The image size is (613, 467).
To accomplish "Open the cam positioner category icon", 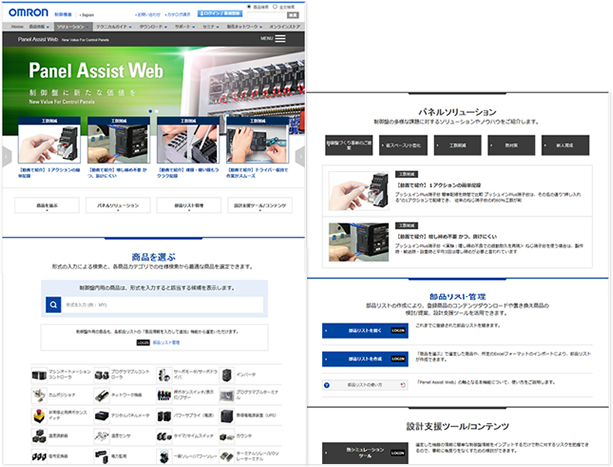I will click(x=39, y=395).
